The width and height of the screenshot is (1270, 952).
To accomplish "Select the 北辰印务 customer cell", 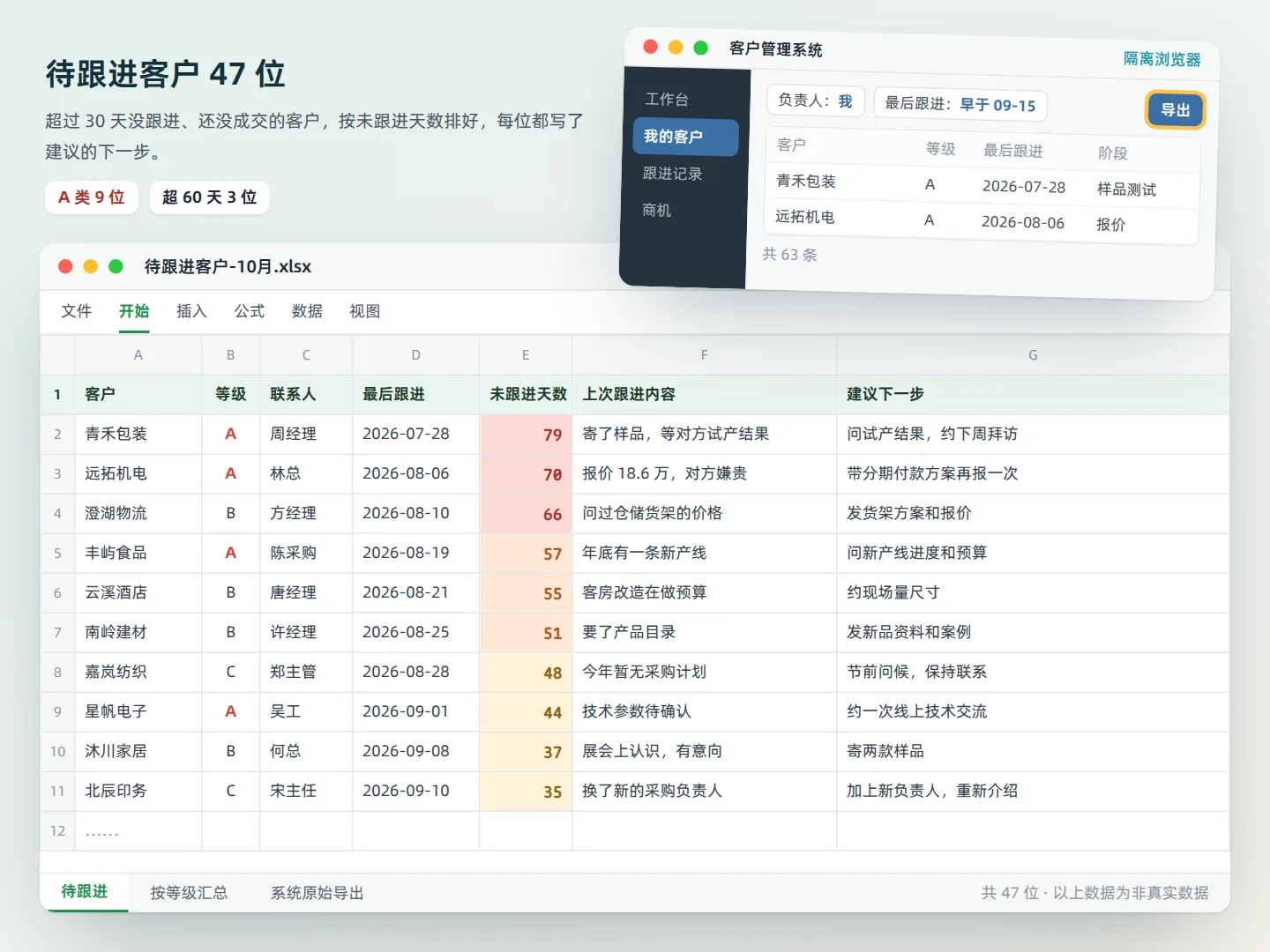I will (x=138, y=792).
